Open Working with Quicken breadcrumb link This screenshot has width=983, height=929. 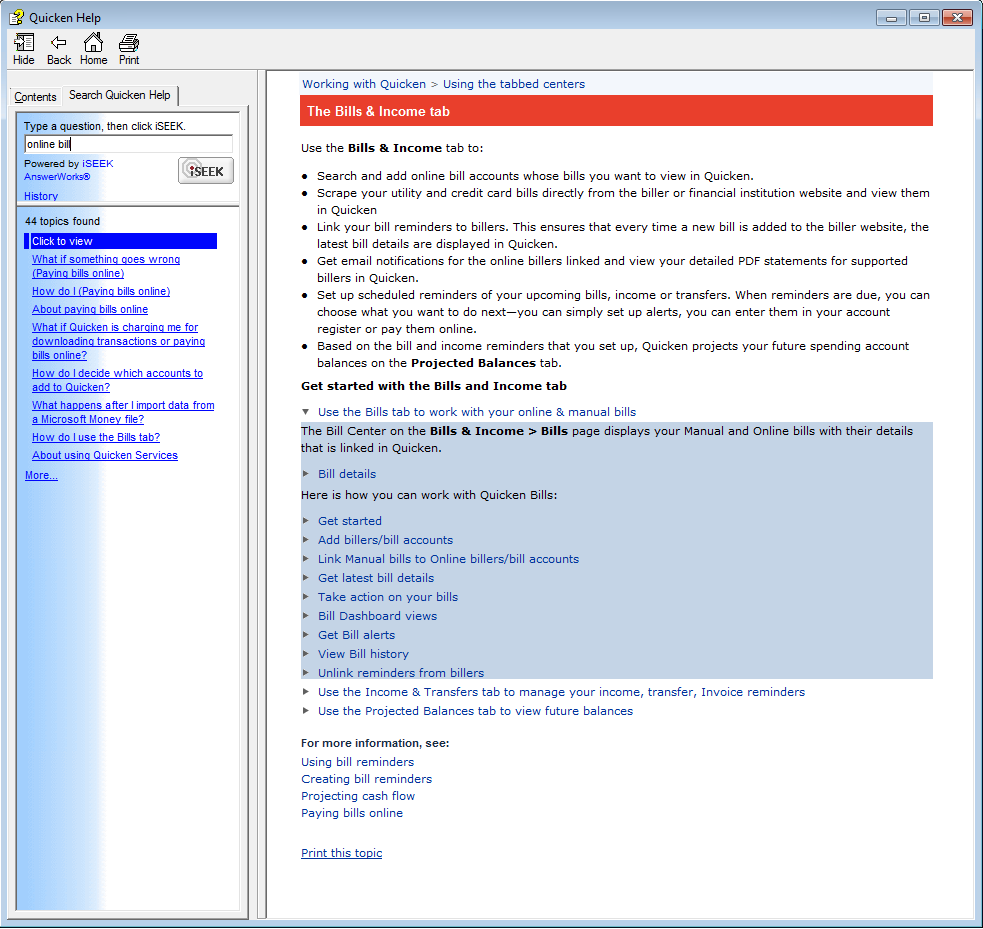click(364, 84)
